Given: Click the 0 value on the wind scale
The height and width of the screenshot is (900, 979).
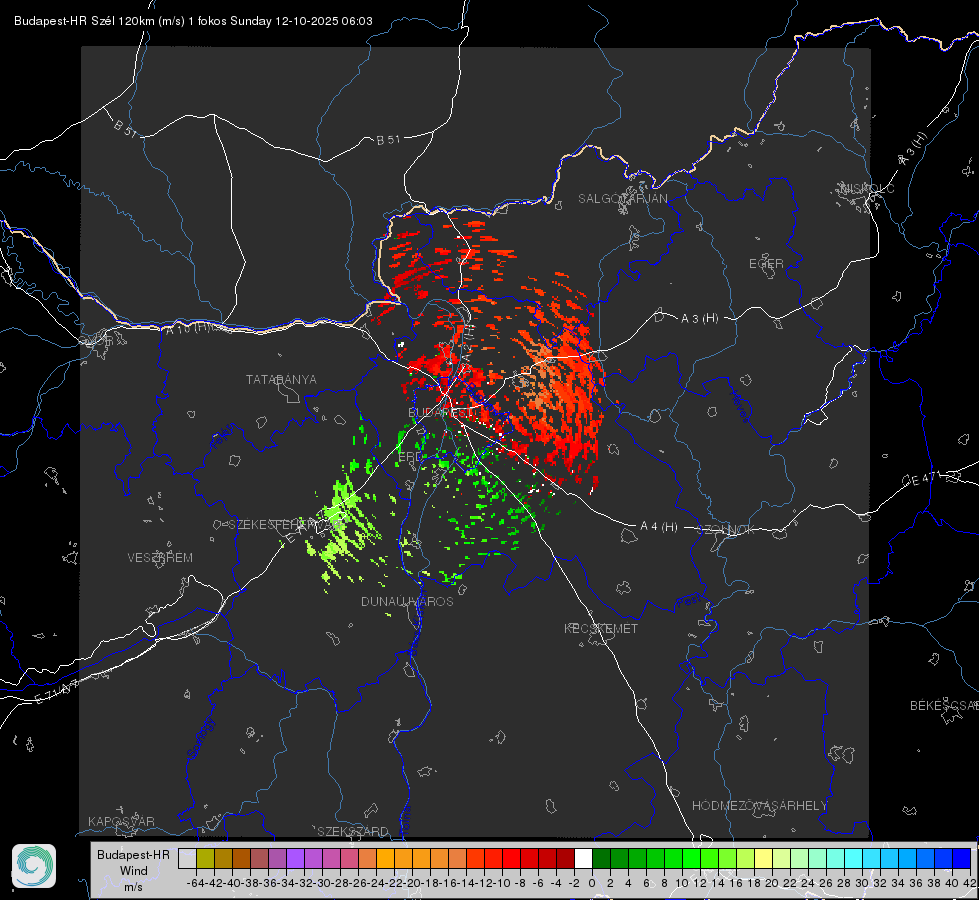Looking at the screenshot, I should coord(592,883).
